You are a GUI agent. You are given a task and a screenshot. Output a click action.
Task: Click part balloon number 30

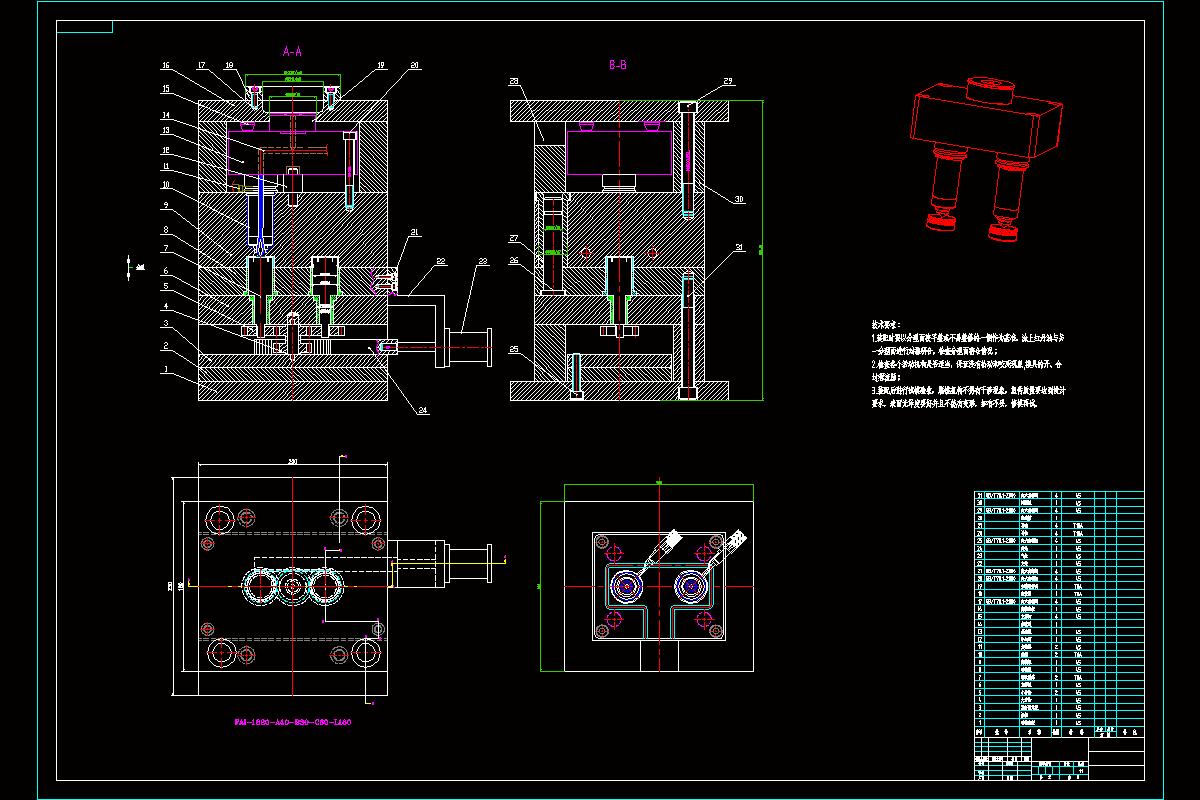739,199
